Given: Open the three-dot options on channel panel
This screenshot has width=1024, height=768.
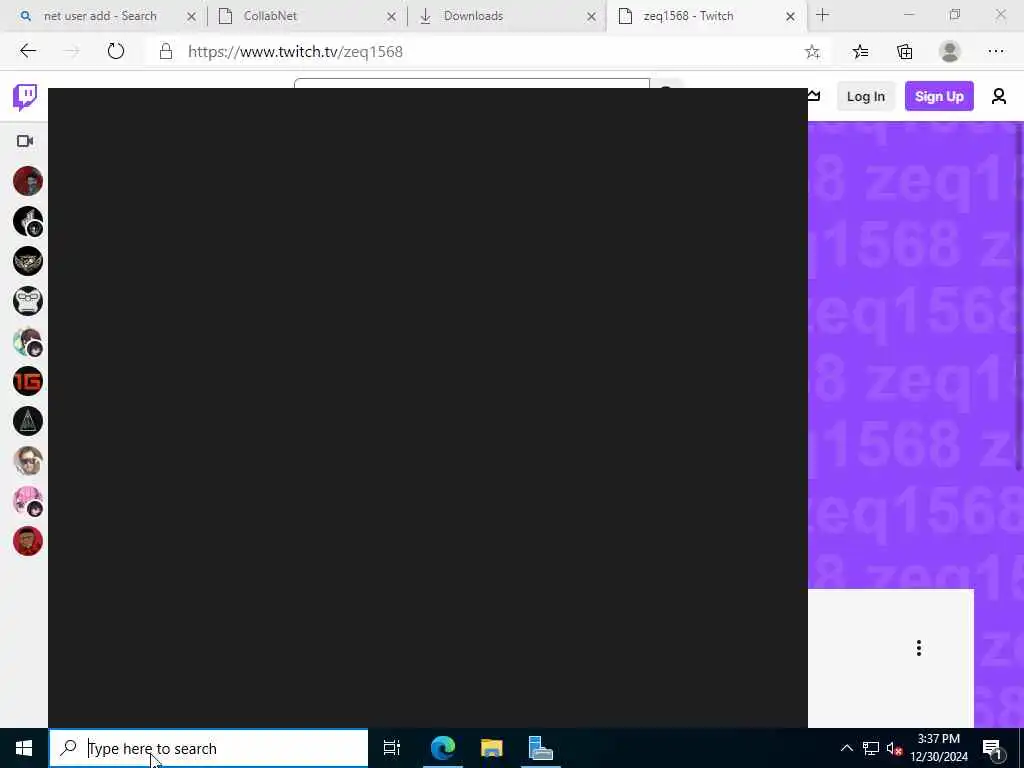Looking at the screenshot, I should [x=918, y=648].
